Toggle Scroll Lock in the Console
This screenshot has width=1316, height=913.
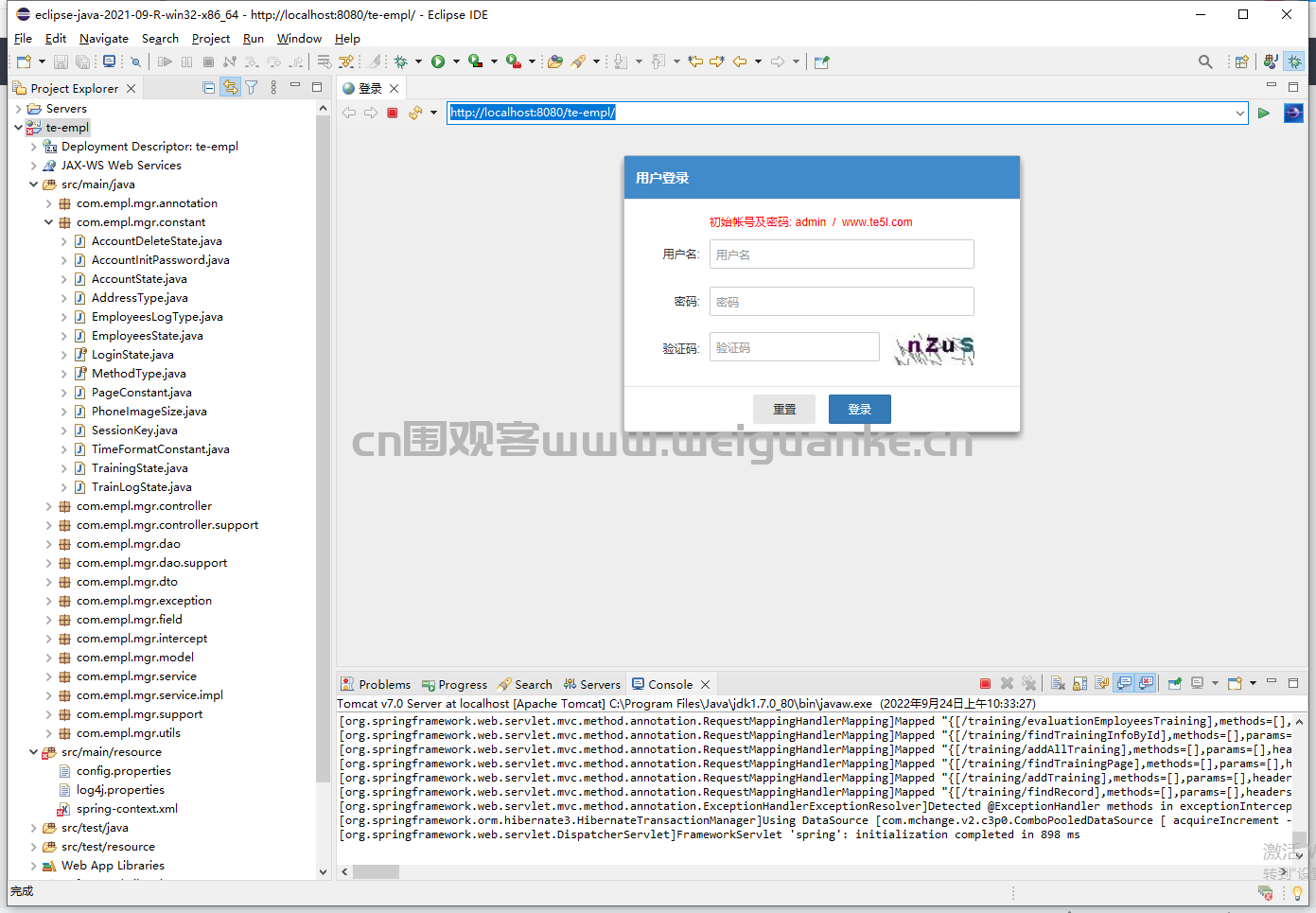pyautogui.click(x=1079, y=683)
